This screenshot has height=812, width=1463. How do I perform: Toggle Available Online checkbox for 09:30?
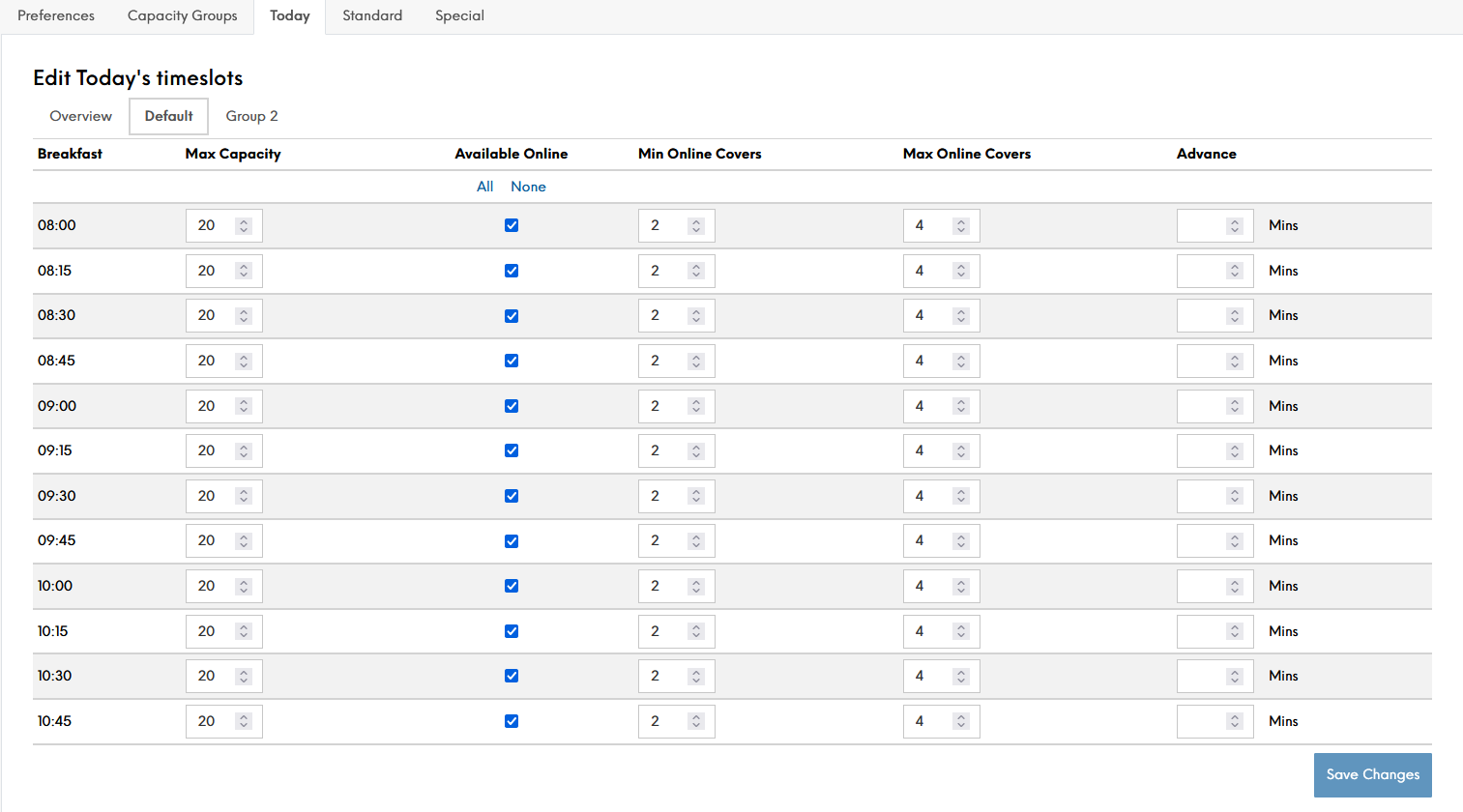(x=512, y=496)
